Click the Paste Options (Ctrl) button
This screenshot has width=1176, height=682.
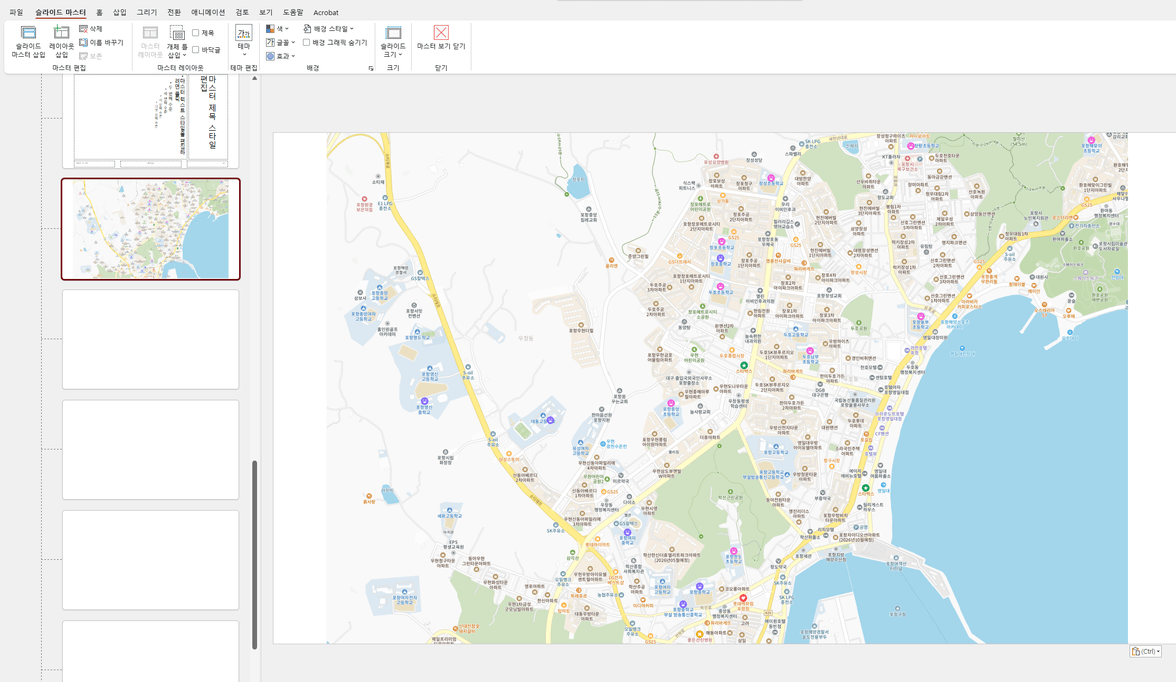1145,651
